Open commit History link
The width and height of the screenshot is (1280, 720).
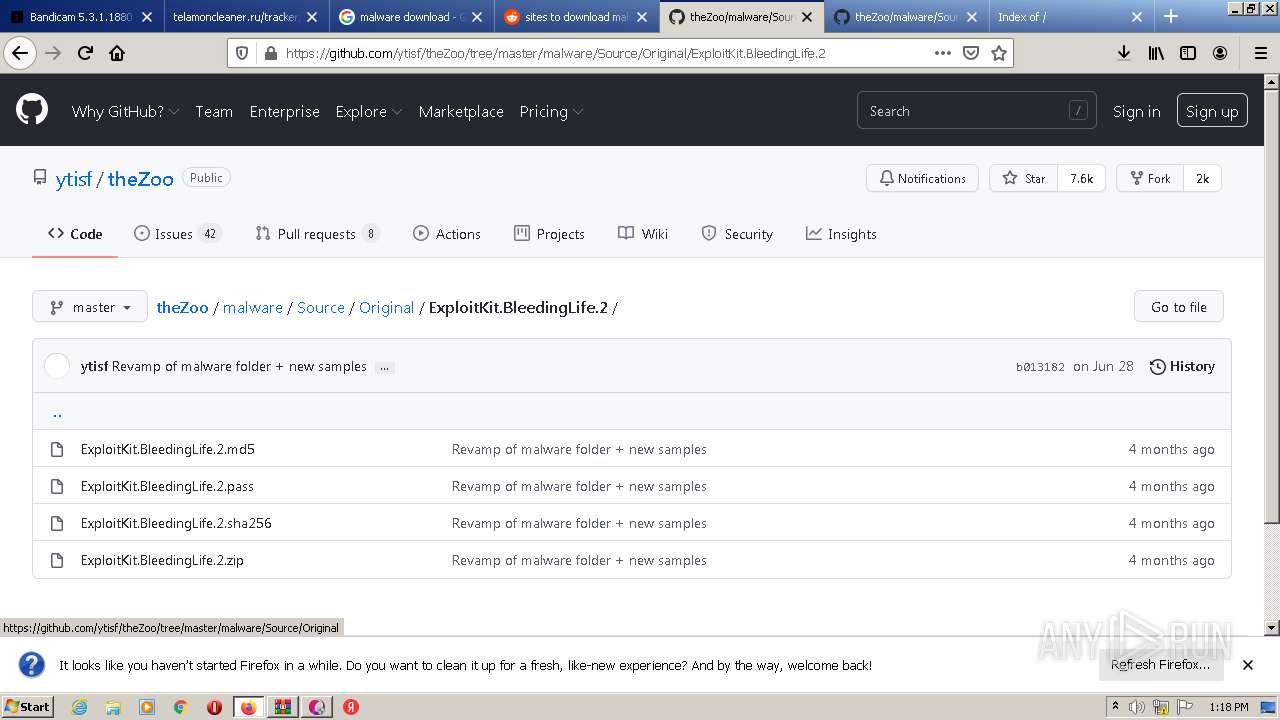(1182, 366)
